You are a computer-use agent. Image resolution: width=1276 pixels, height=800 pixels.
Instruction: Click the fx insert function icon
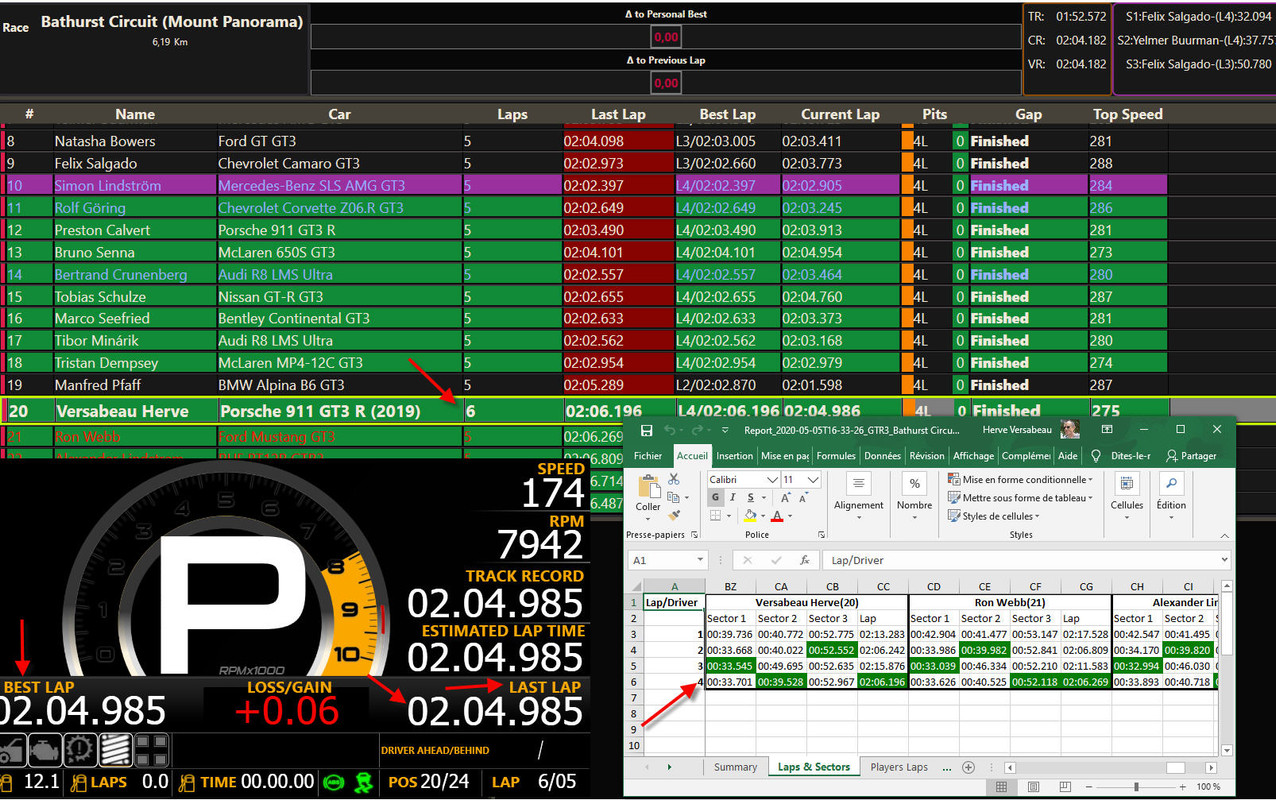(804, 560)
